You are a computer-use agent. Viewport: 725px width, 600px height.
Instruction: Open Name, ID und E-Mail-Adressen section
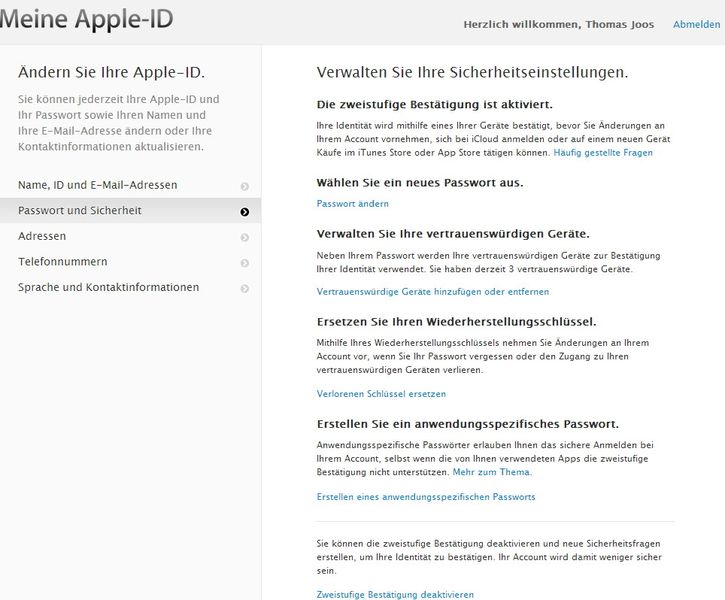pyautogui.click(x=130, y=185)
